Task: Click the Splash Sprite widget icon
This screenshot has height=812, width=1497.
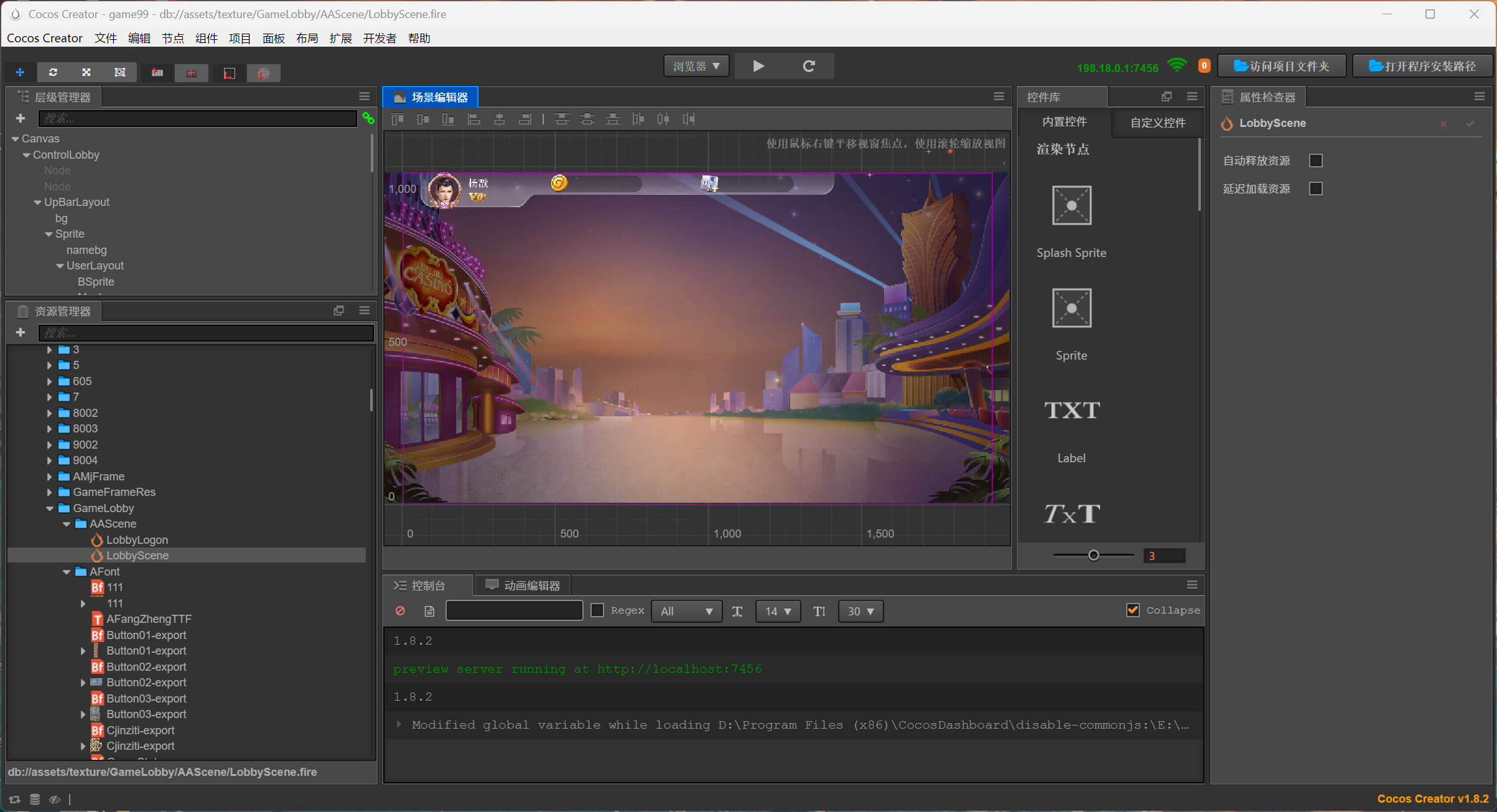Action: pos(1071,205)
